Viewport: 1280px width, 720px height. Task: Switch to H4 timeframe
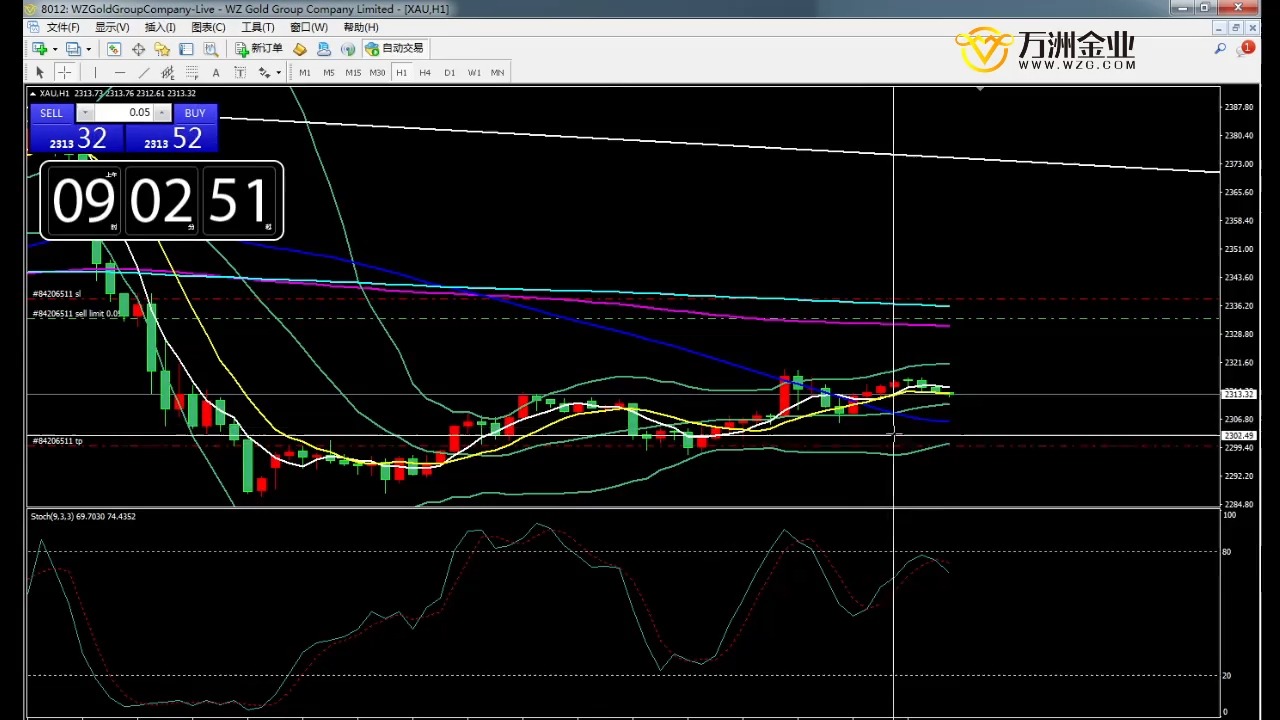coord(425,72)
